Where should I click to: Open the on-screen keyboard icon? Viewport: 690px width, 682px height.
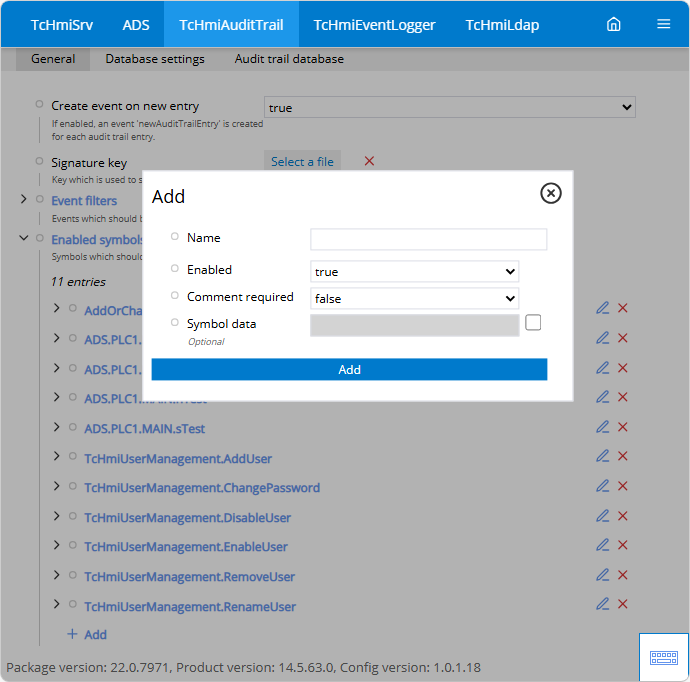pyautogui.click(x=664, y=657)
